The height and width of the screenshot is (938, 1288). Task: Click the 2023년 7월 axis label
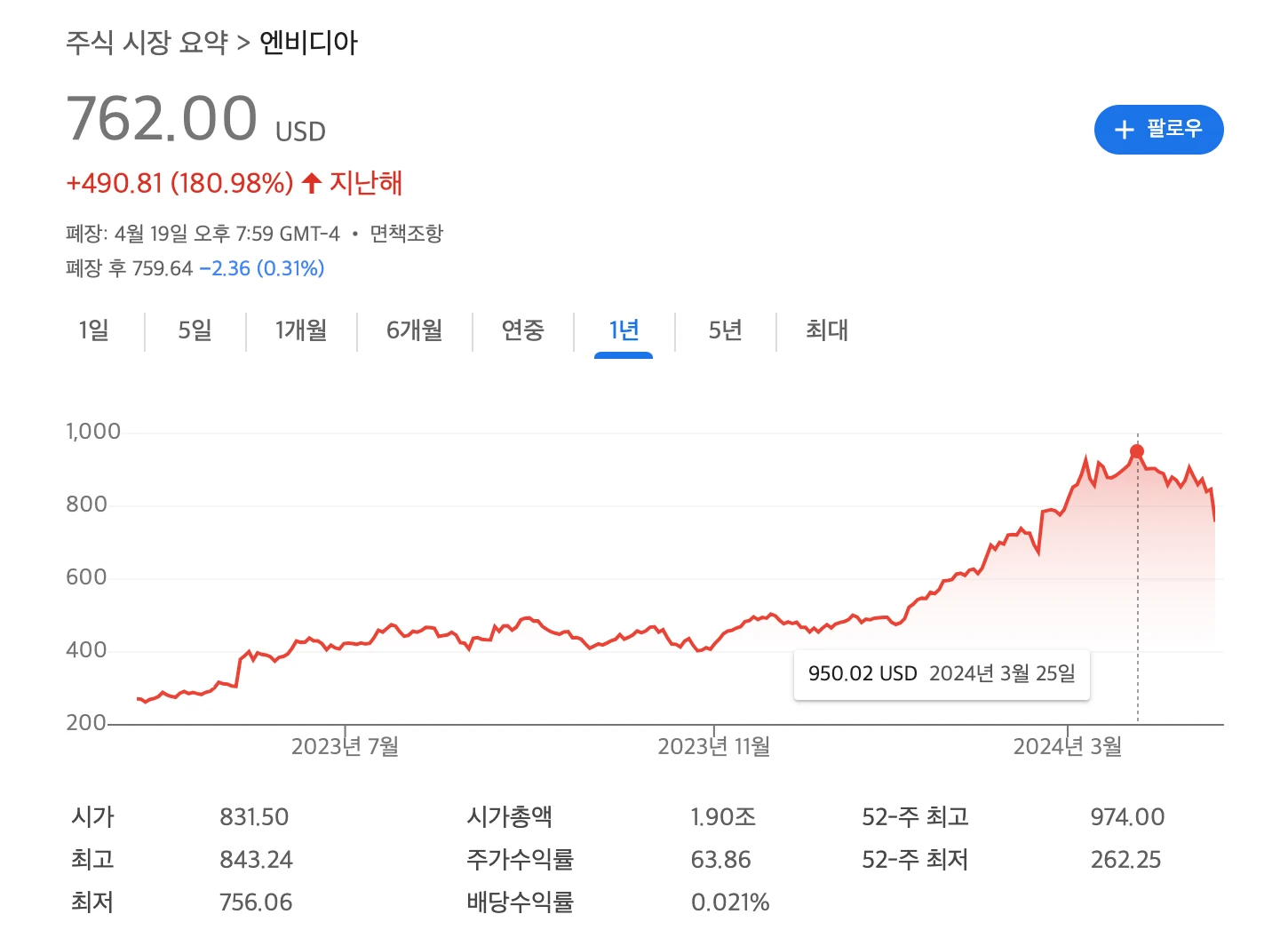[x=345, y=746]
